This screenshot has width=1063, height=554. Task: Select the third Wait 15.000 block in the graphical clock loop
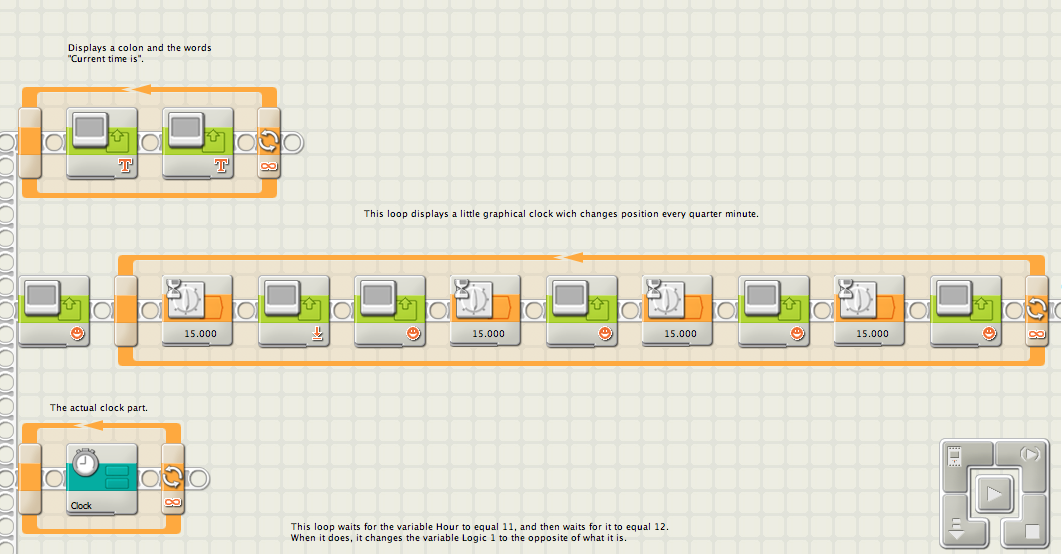coord(677,311)
